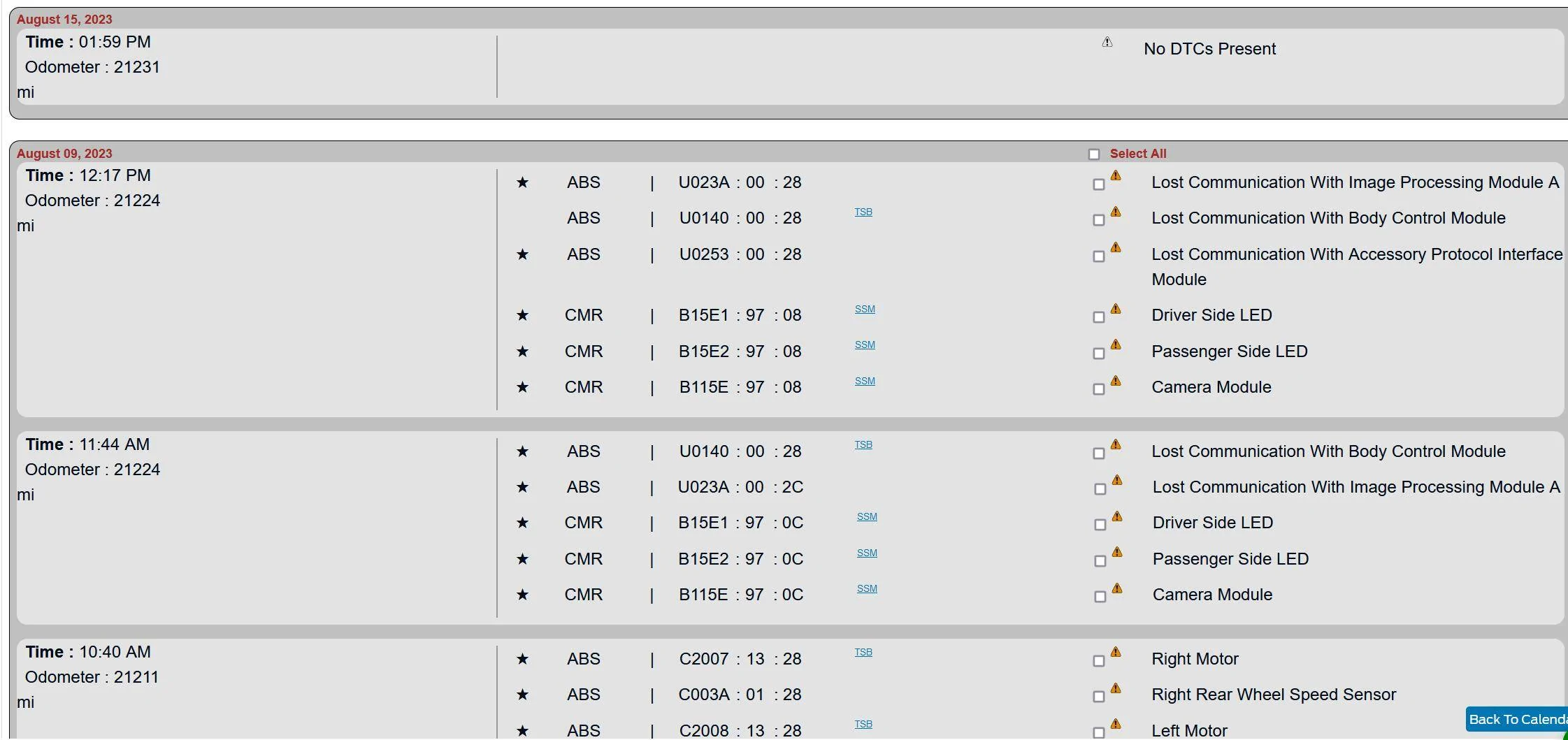The height and width of the screenshot is (740, 1568).
Task: Click warning icon for B115E:97:08 Camera Module
Action: tap(1116, 380)
